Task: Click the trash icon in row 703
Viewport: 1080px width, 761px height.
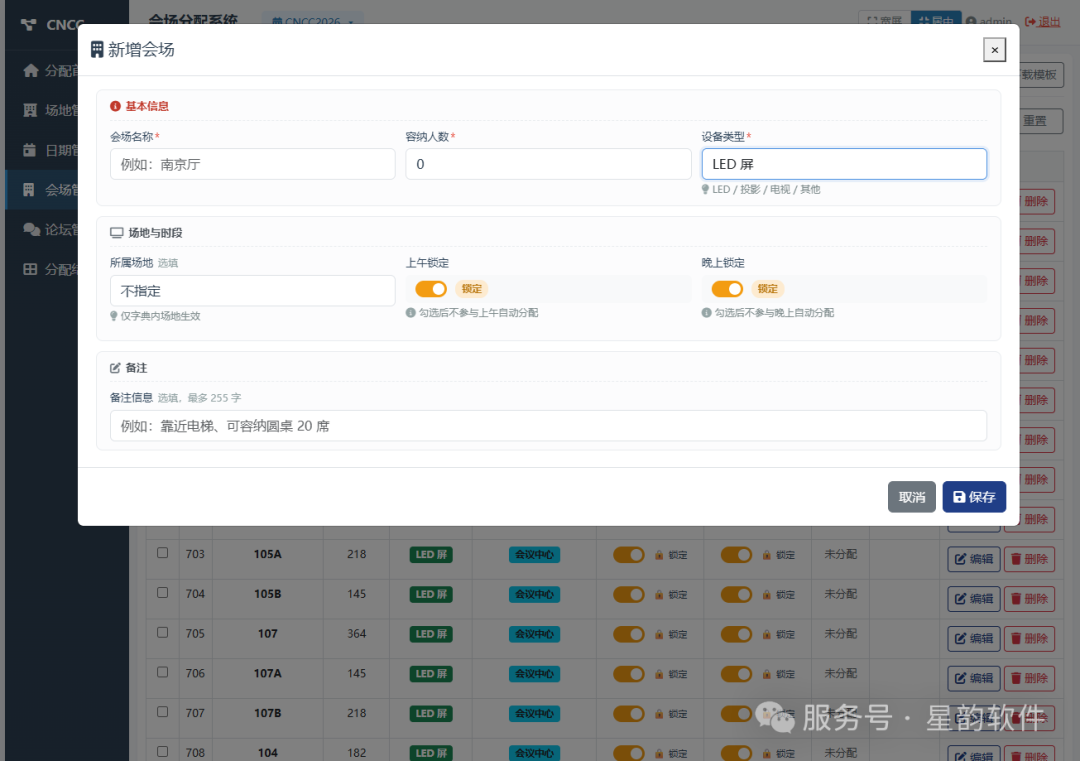Action: [x=1016, y=559]
